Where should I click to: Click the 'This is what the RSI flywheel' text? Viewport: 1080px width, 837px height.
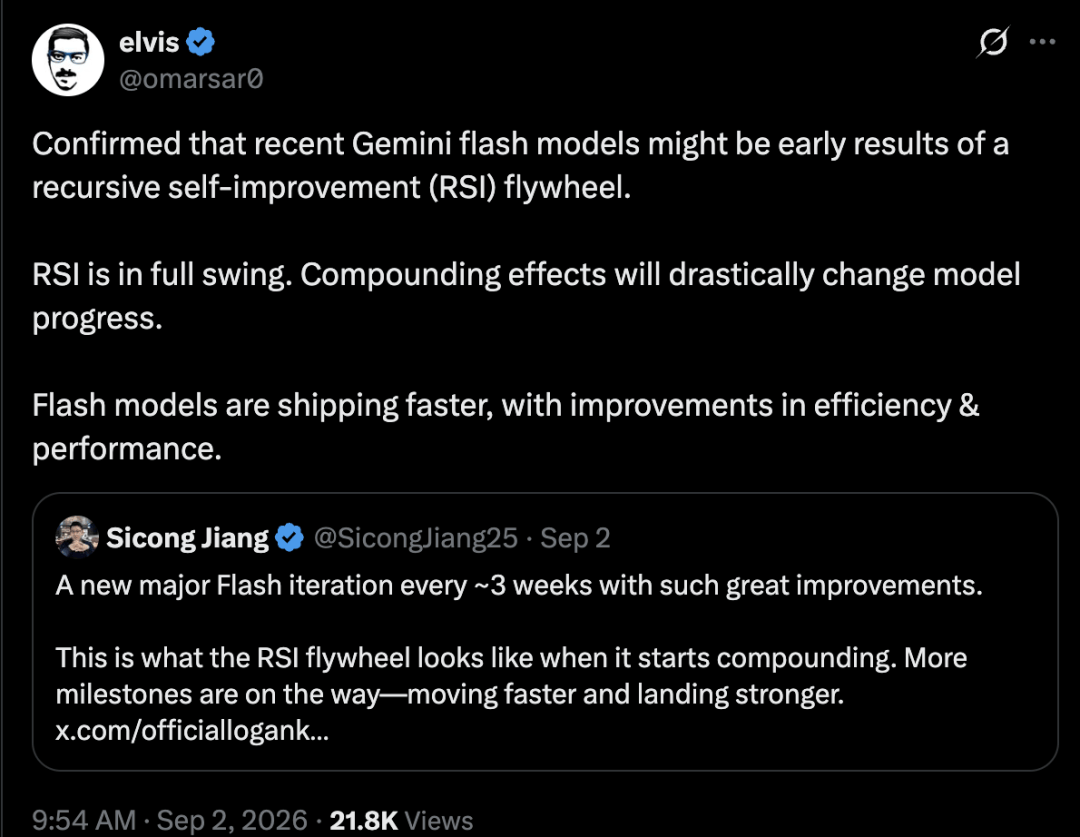[511, 676]
